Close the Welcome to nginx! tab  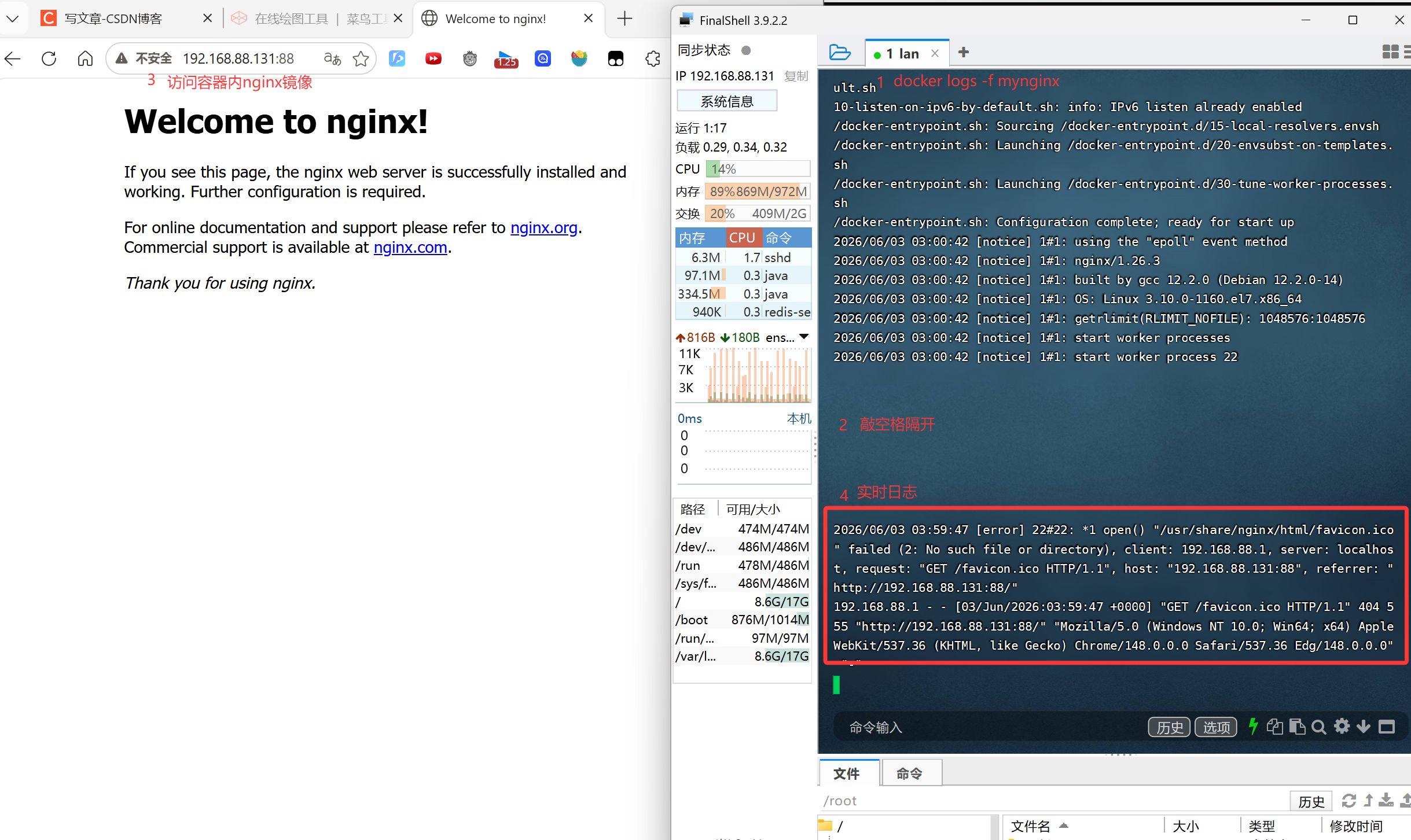pyautogui.click(x=588, y=19)
